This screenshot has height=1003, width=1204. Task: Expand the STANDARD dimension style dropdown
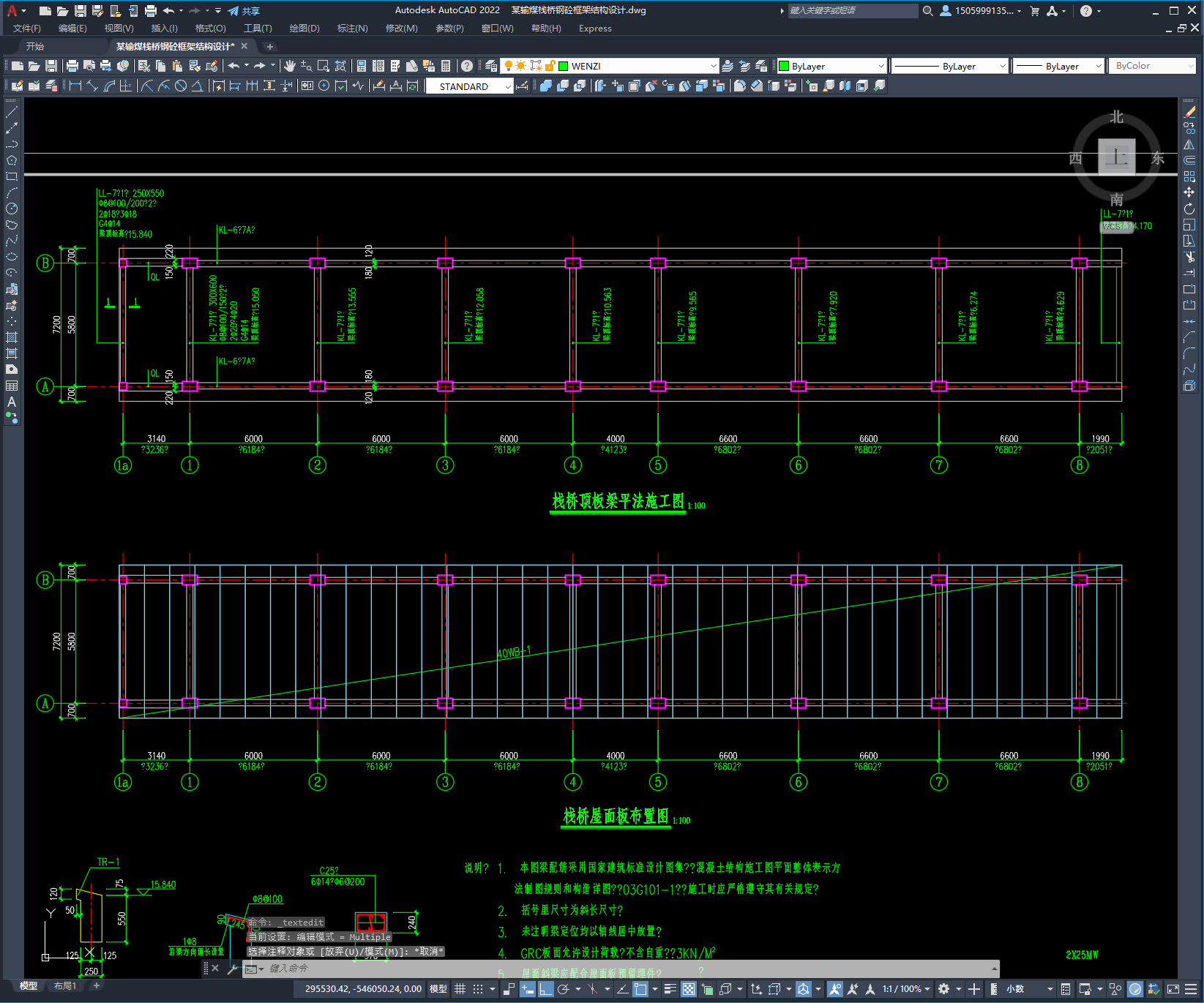click(508, 86)
